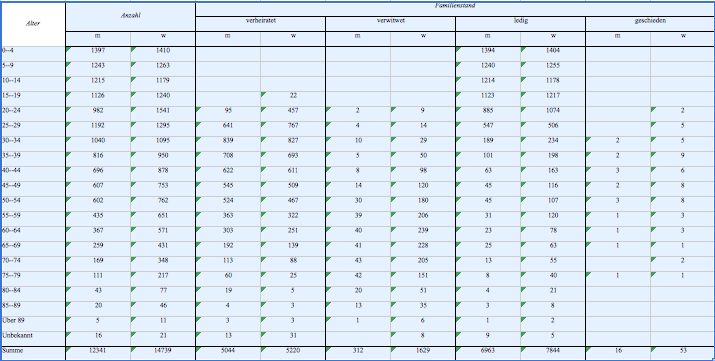
Task: Select cell 22 in the 15--19 row
Action: tap(293, 99)
